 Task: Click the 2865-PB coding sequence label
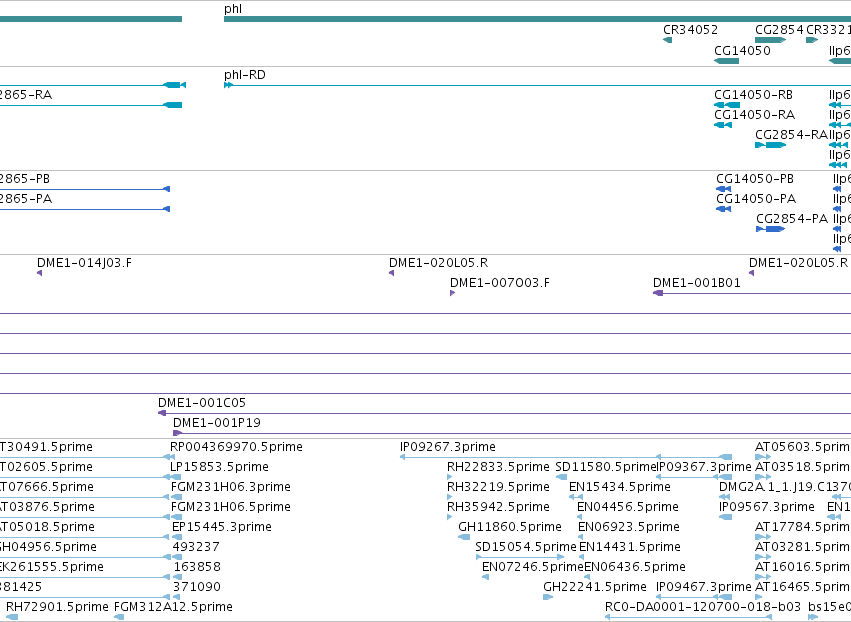point(25,179)
